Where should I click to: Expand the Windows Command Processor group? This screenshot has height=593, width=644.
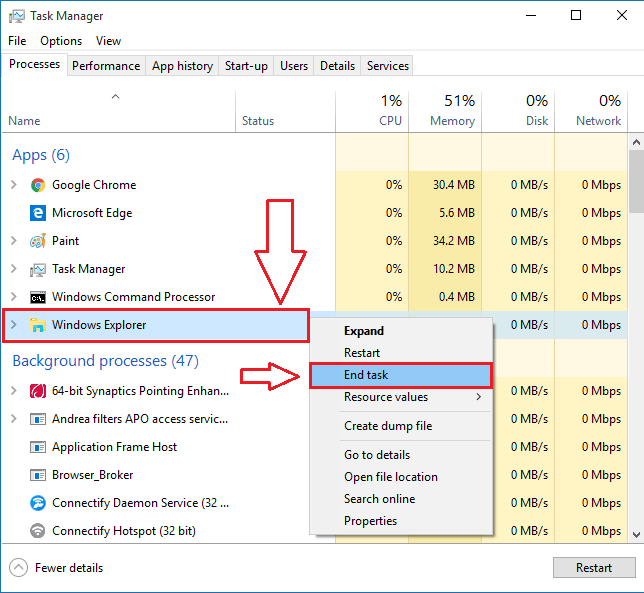click(14, 296)
